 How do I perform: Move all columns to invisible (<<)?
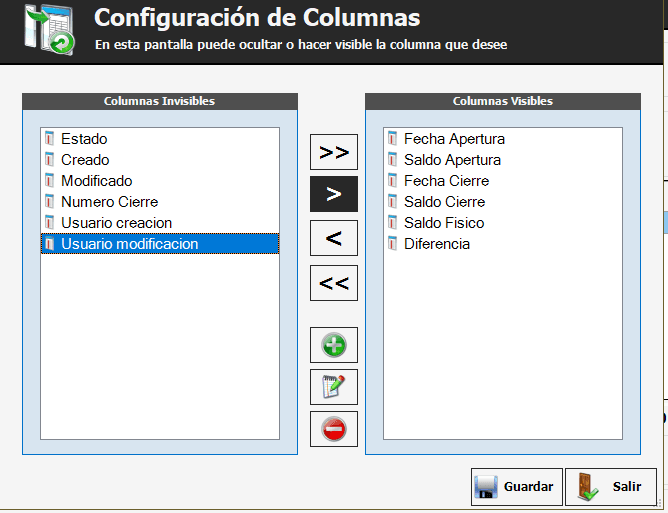tap(333, 283)
